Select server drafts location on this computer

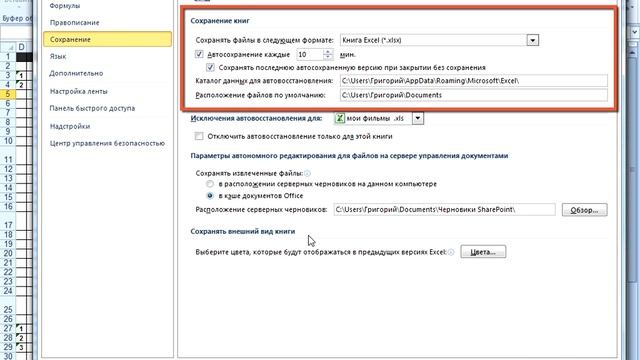click(x=210, y=184)
